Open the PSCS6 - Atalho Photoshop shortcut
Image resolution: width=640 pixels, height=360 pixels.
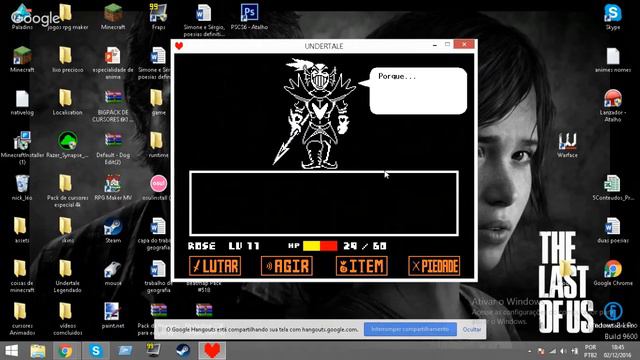249,16
